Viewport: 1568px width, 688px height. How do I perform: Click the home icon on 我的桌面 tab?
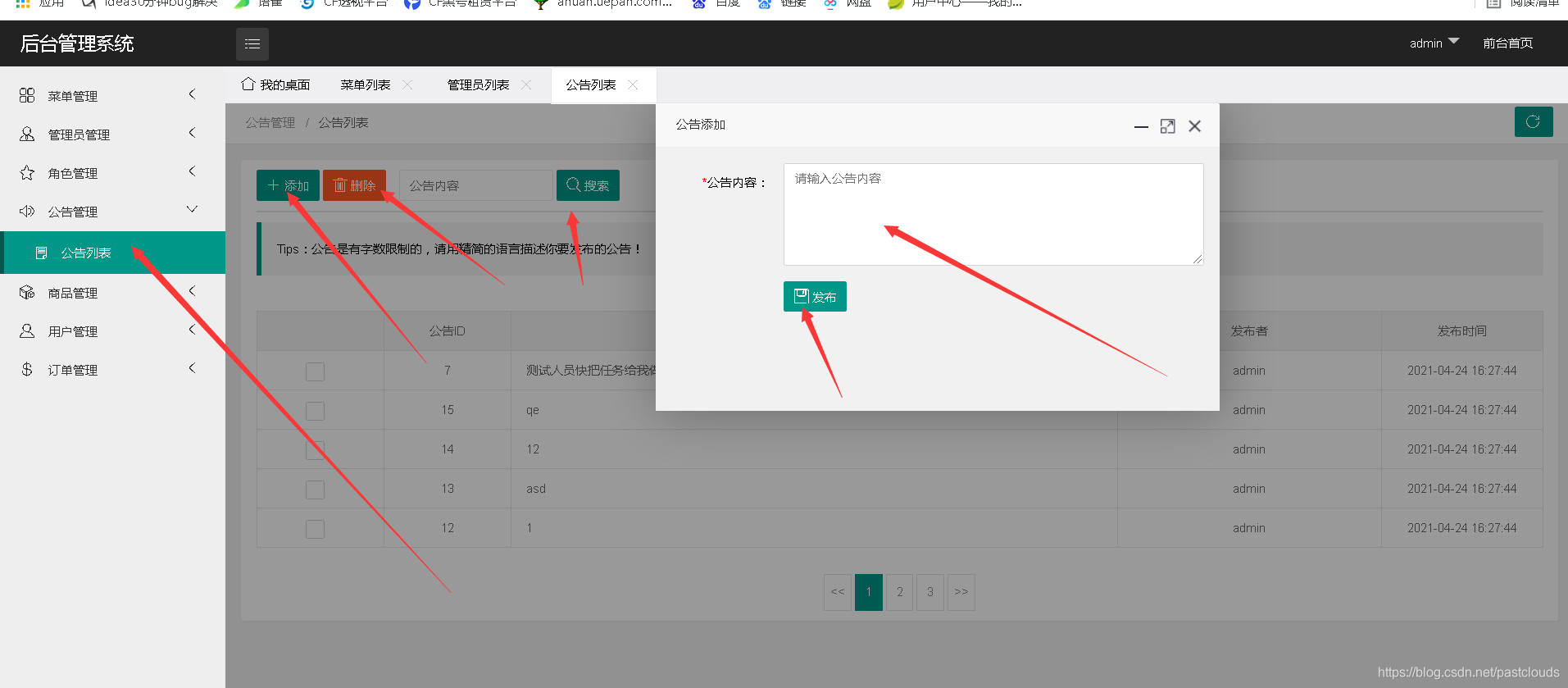click(248, 84)
